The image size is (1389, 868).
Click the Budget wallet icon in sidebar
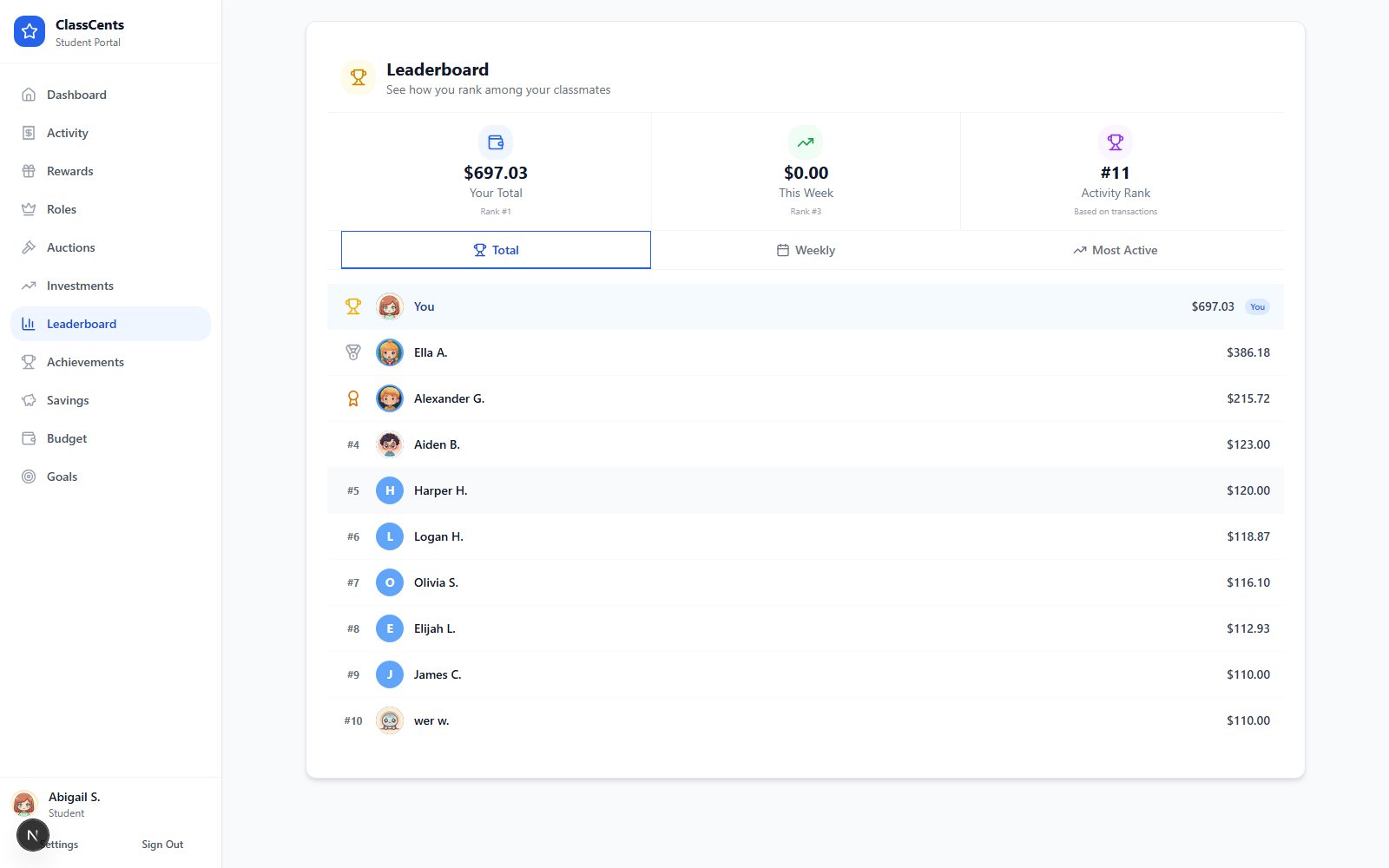click(29, 438)
